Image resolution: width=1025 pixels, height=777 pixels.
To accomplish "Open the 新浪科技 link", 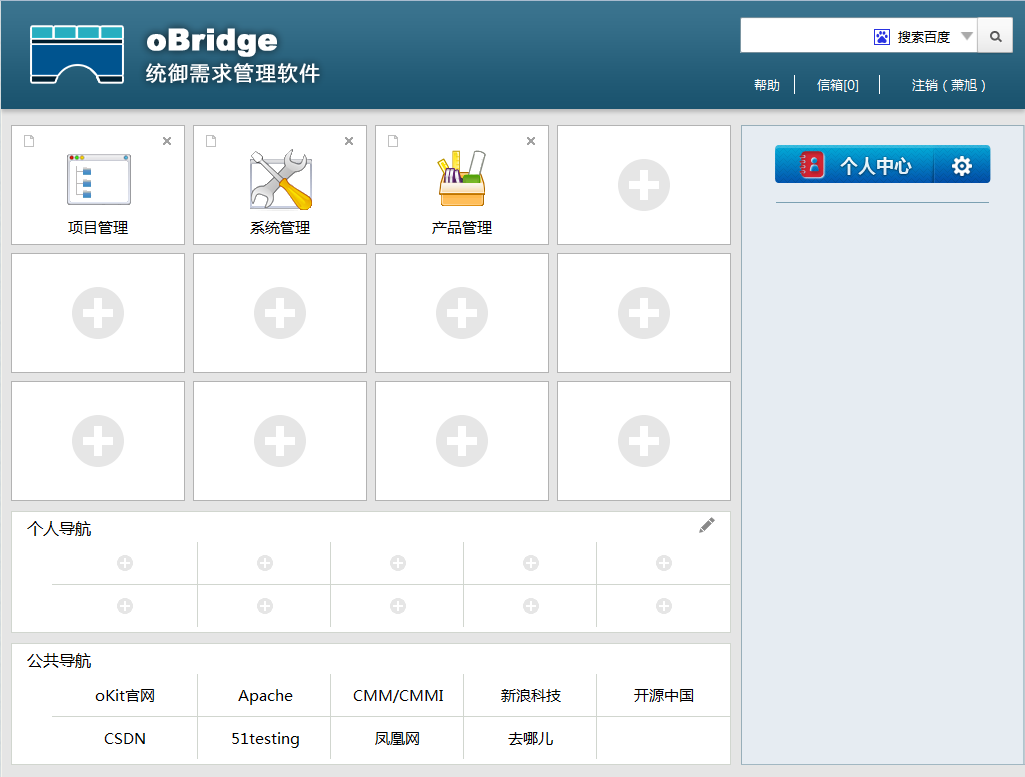I will (531, 695).
